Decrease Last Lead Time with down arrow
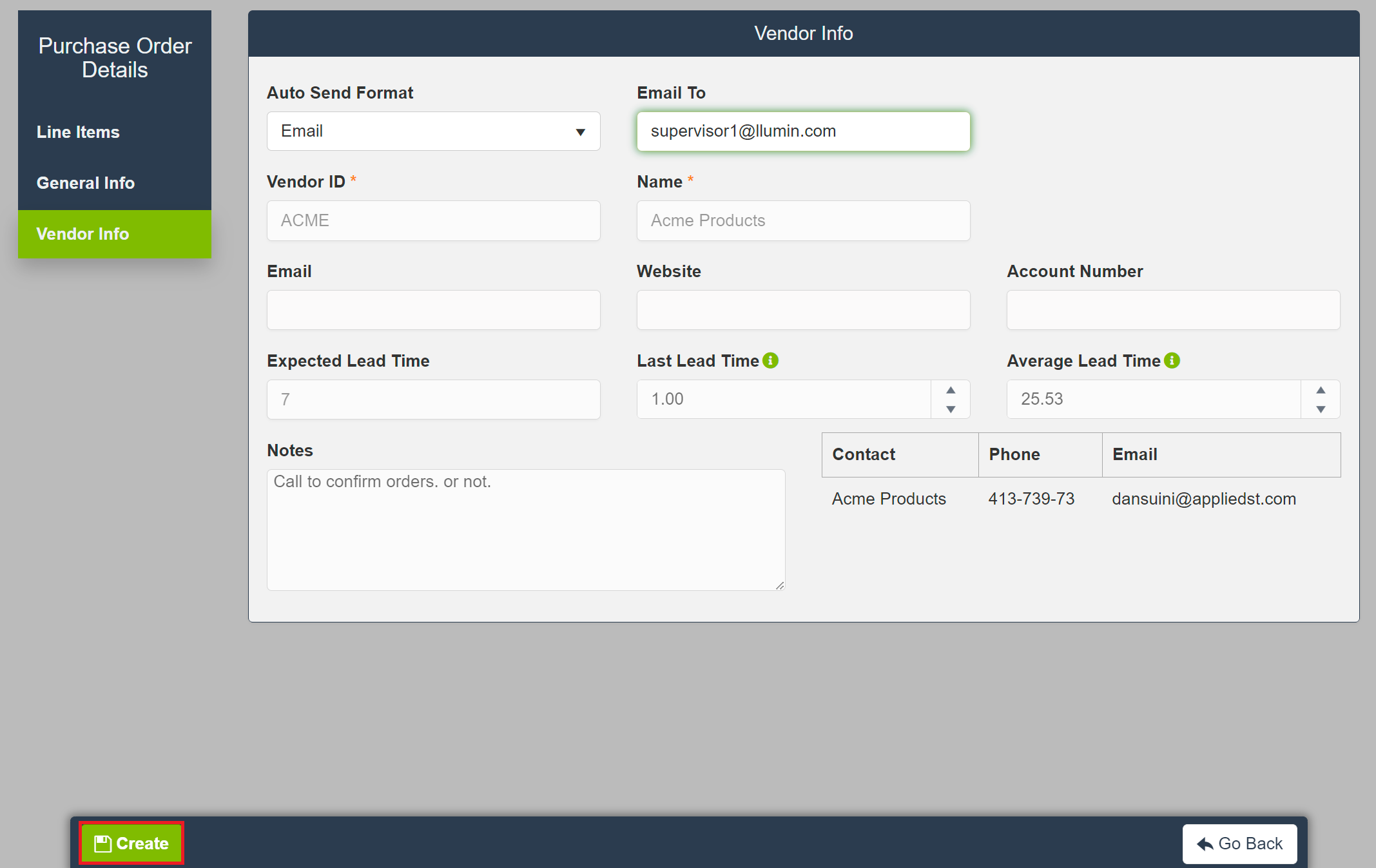Image resolution: width=1376 pixels, height=868 pixels. (x=951, y=409)
